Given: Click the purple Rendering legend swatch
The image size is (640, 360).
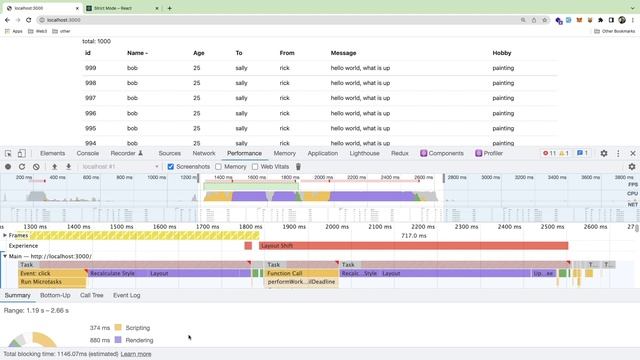Looking at the screenshot, I should click(x=118, y=340).
